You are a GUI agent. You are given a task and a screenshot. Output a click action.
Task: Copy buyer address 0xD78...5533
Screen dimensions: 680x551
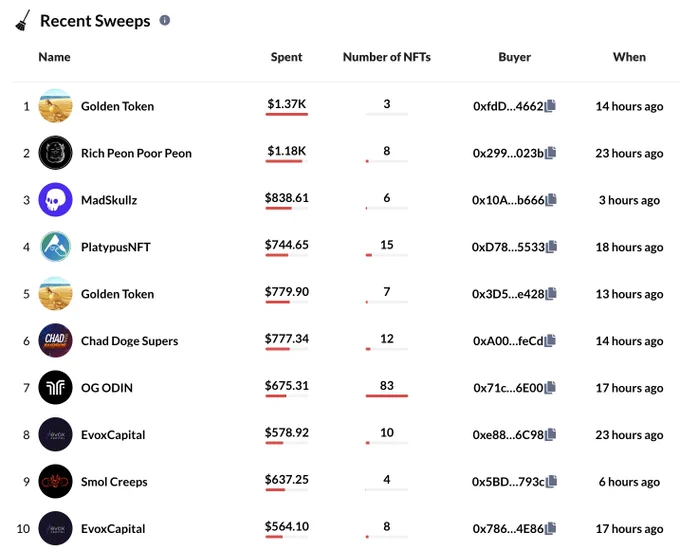point(551,247)
